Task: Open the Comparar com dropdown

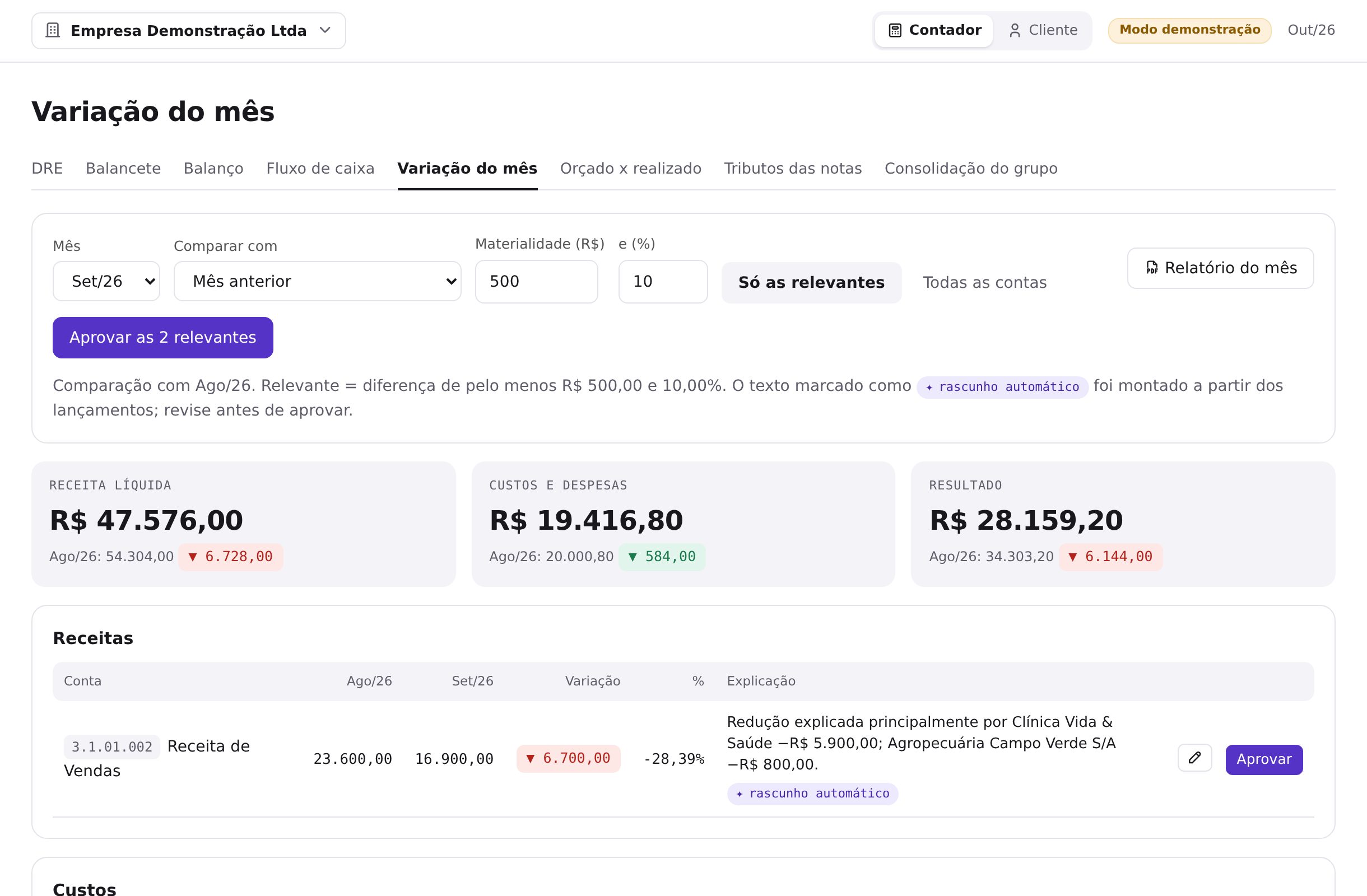Action: pos(317,281)
